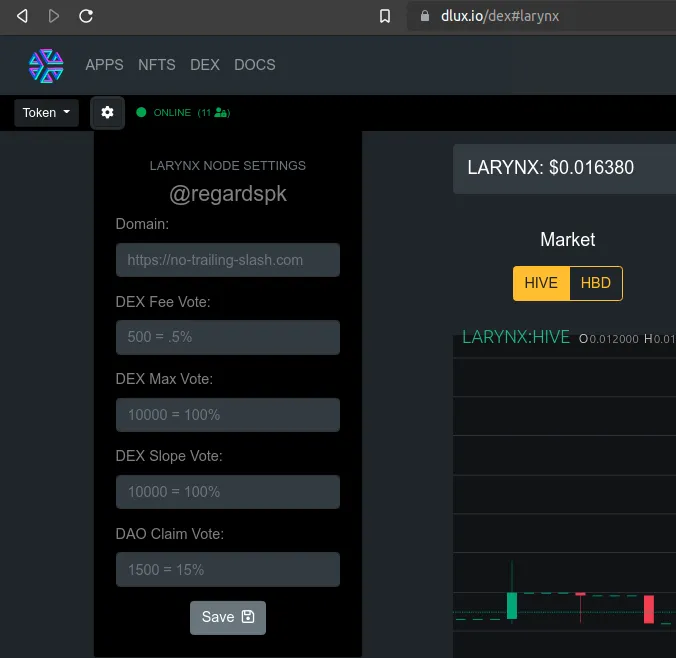Expand the Token dropdown

(x=46, y=113)
